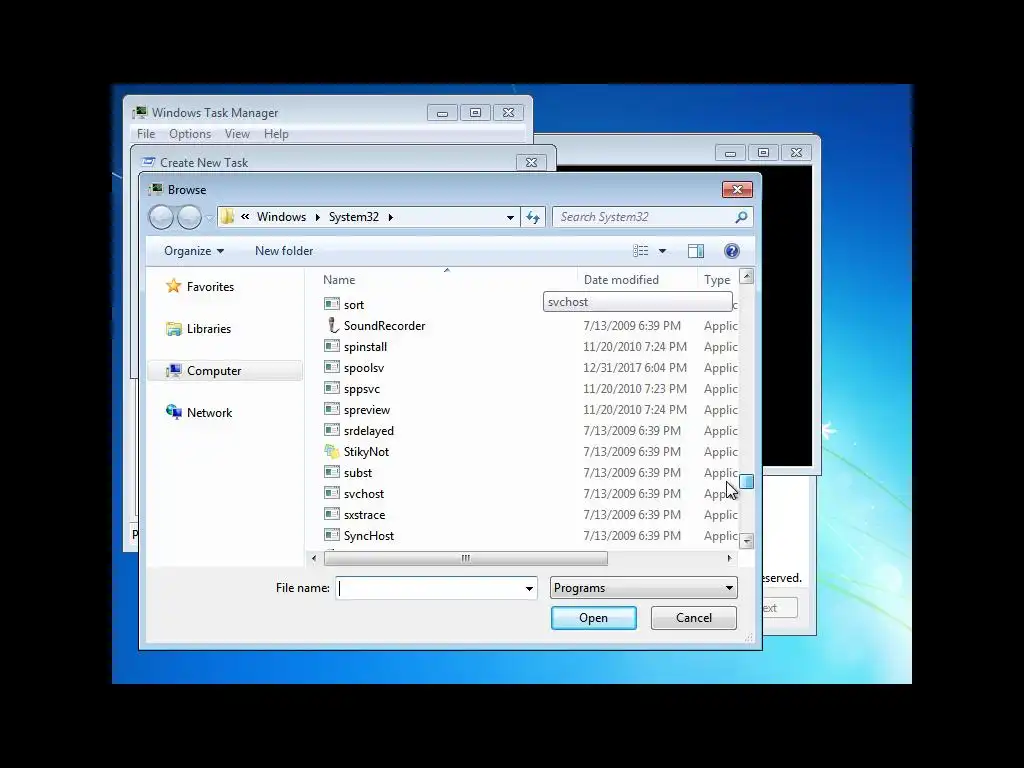The height and width of the screenshot is (768, 1024).
Task: Click the Forward navigation arrow in Browse dialog
Action: (189, 217)
